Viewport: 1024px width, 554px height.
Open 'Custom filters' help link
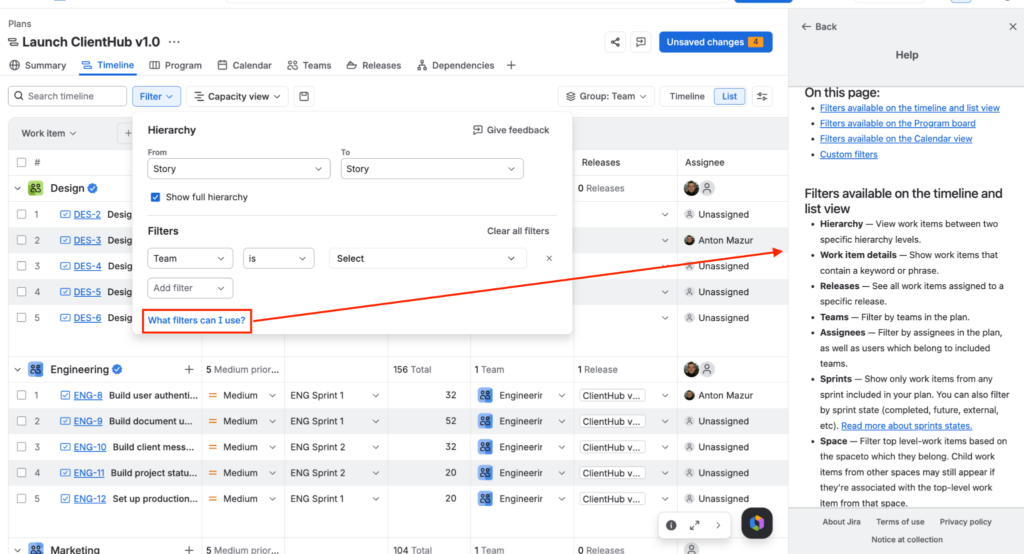(x=848, y=155)
